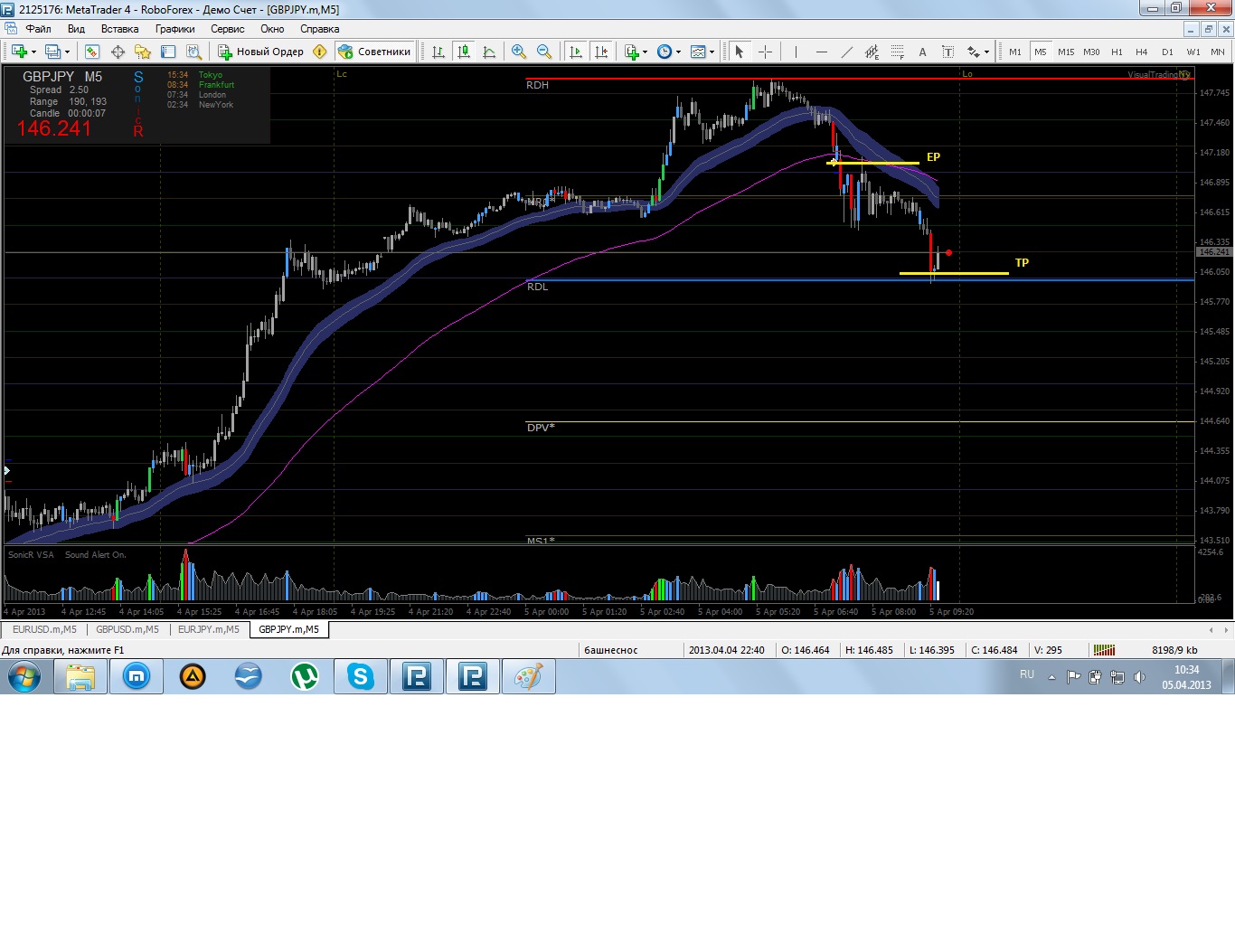
Task: Open the Сервис menu
Action: click(228, 29)
